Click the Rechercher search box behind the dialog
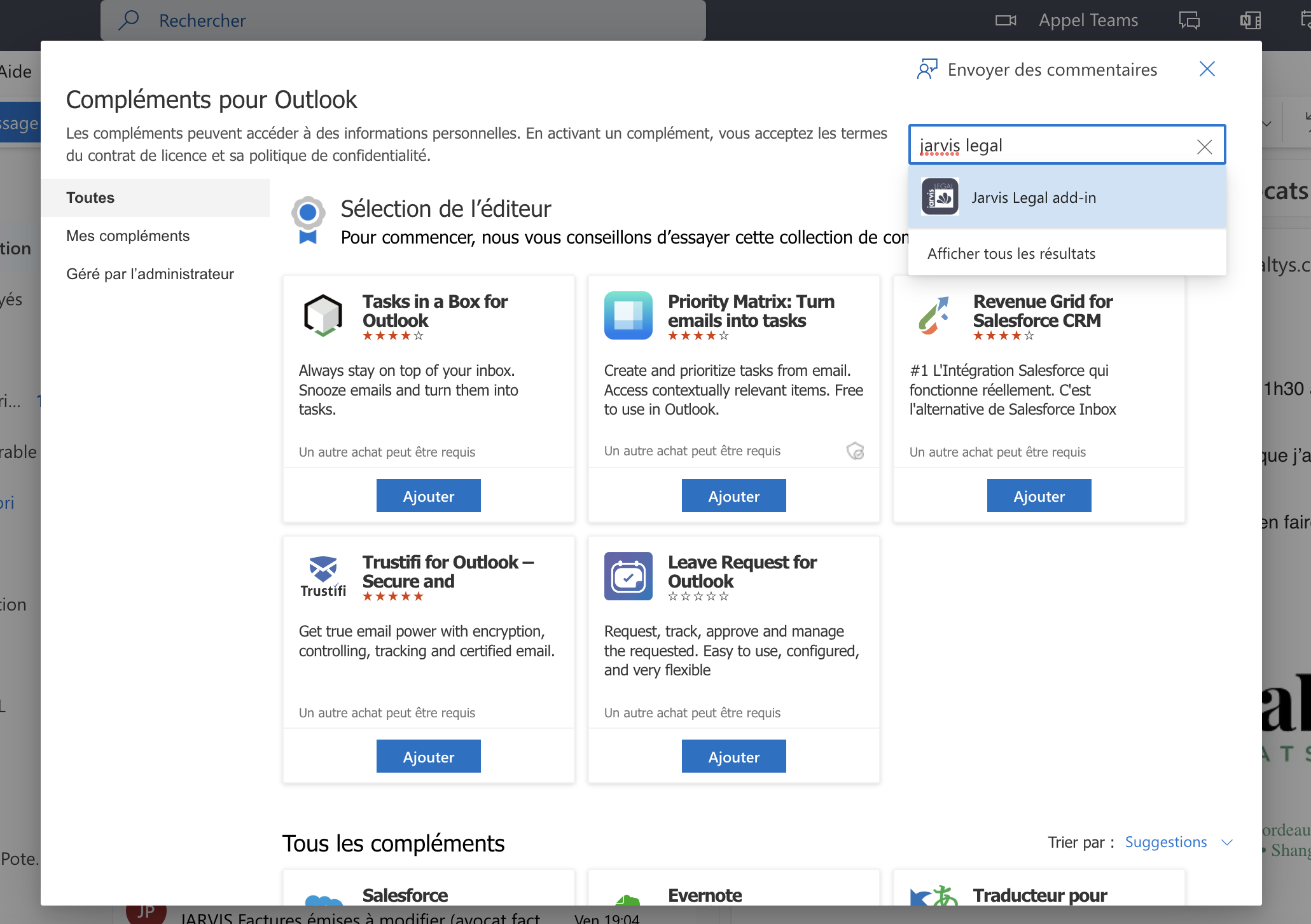This screenshot has width=1311, height=924. tap(403, 20)
